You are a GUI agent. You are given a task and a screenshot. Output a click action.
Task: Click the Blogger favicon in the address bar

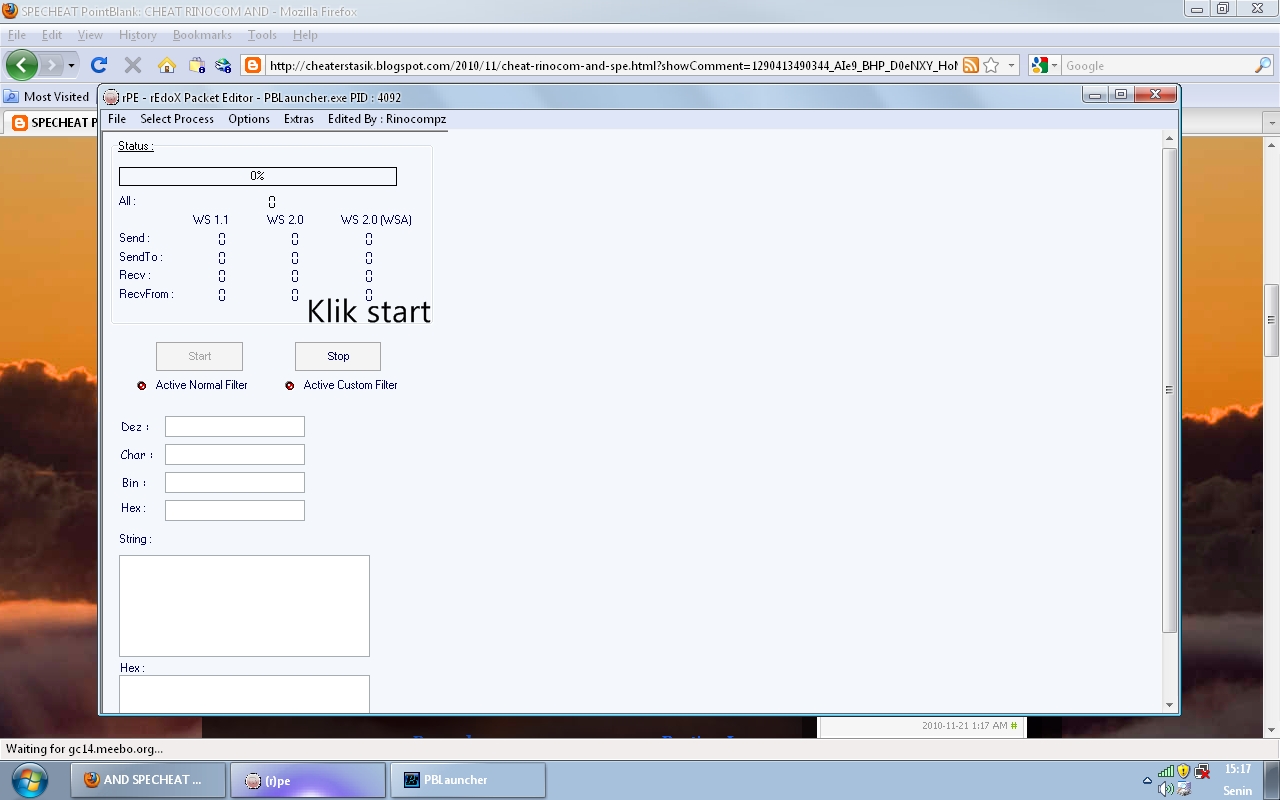(252, 64)
